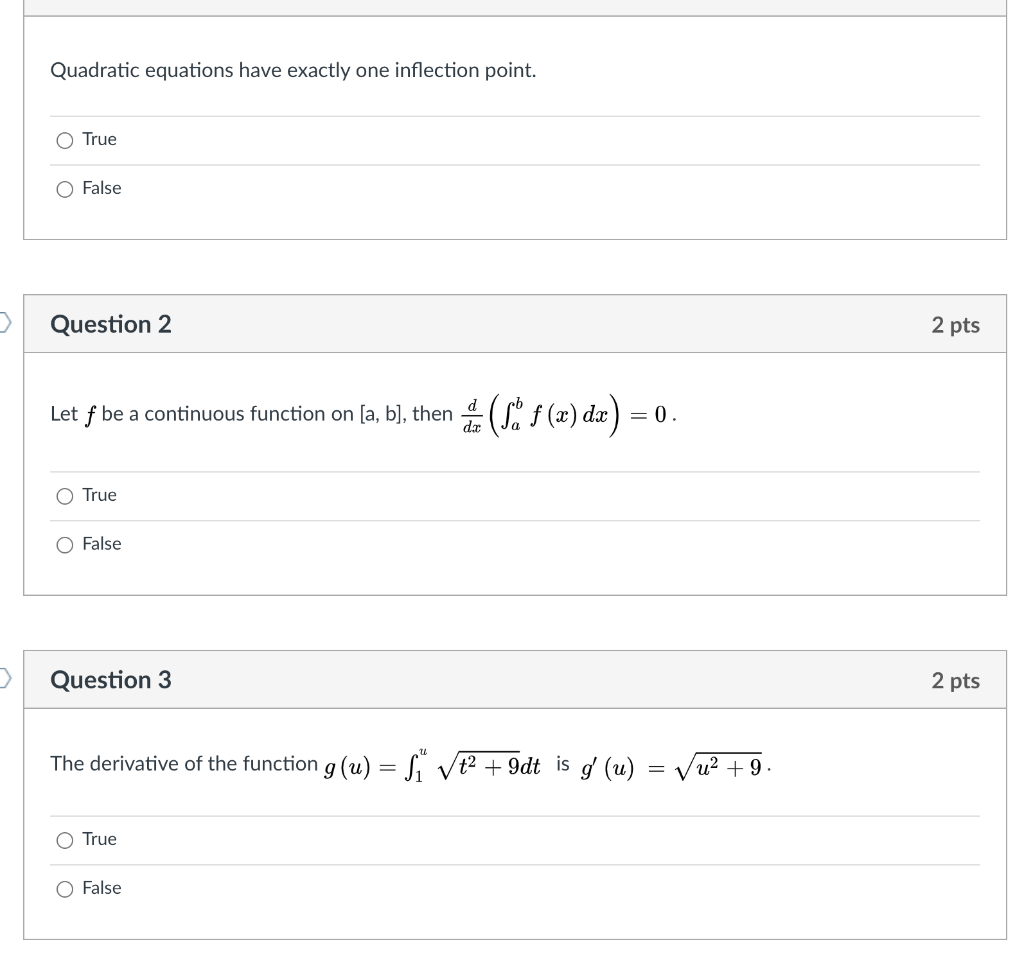Click the 2 pts label for Question 3

956,680
